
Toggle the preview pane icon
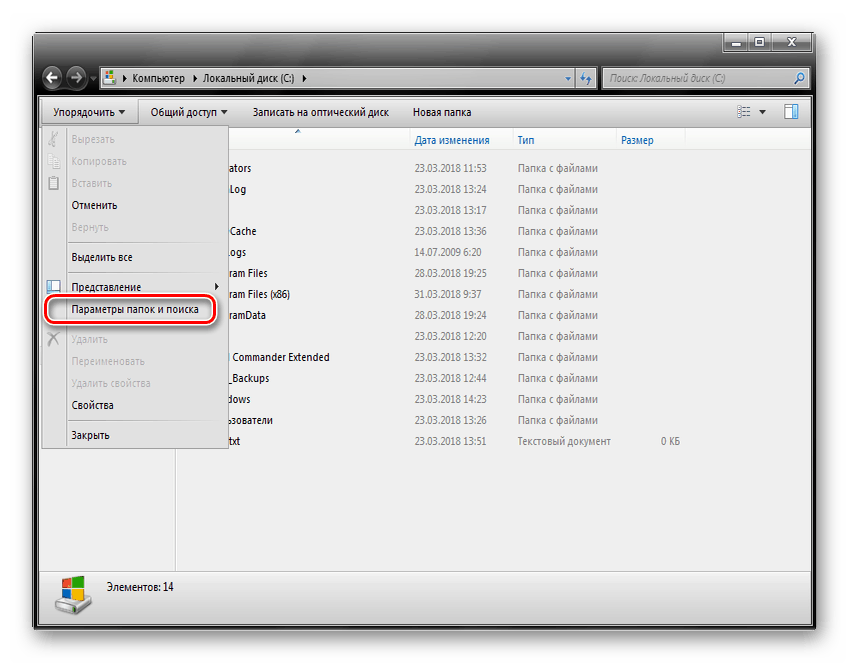pos(791,112)
